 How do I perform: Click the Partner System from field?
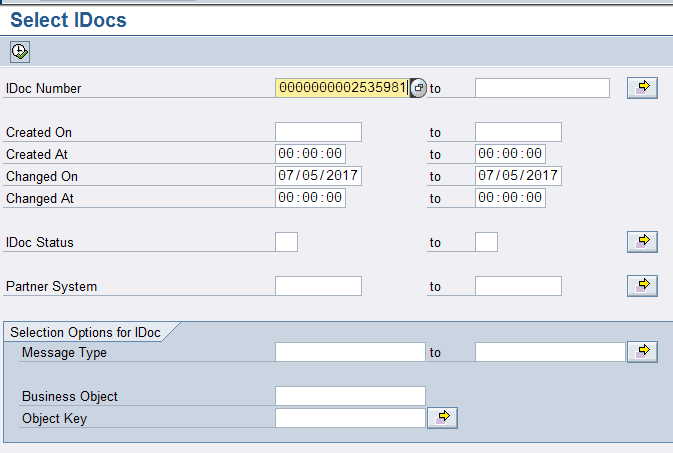(x=318, y=286)
